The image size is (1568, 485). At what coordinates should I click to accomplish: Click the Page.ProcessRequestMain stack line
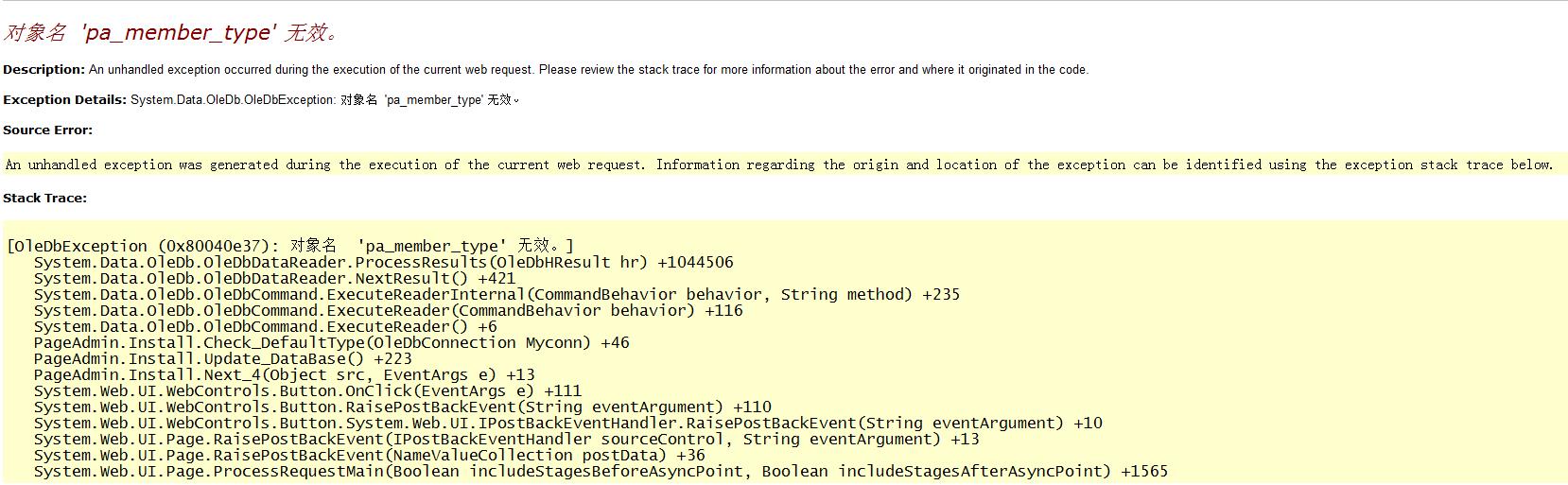[601, 471]
